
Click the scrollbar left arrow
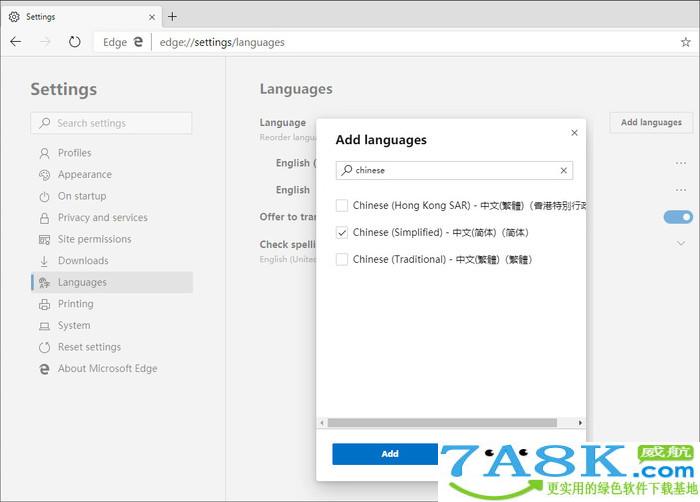322,423
